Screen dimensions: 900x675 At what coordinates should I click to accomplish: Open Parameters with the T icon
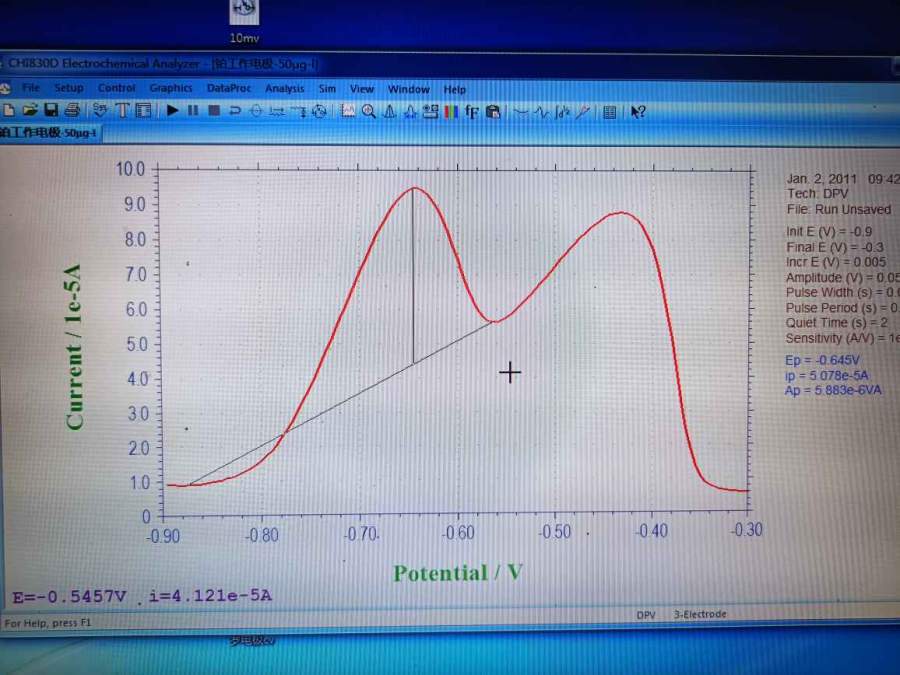122,110
